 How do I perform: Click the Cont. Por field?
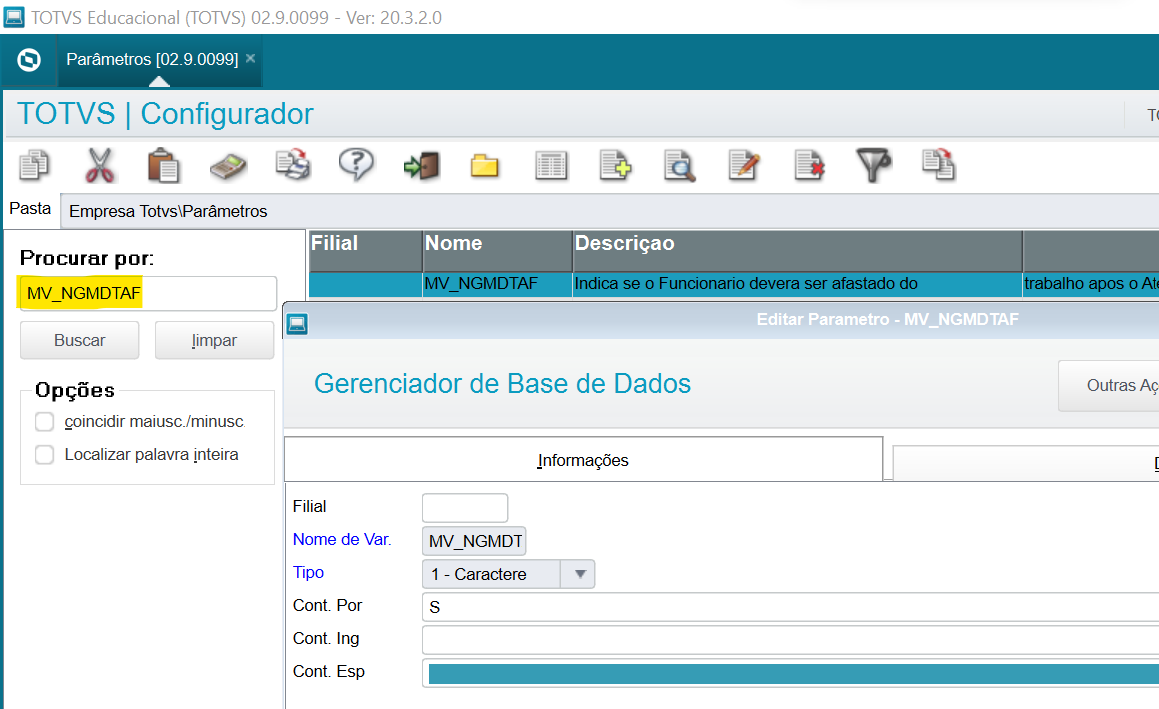[x=790, y=607]
